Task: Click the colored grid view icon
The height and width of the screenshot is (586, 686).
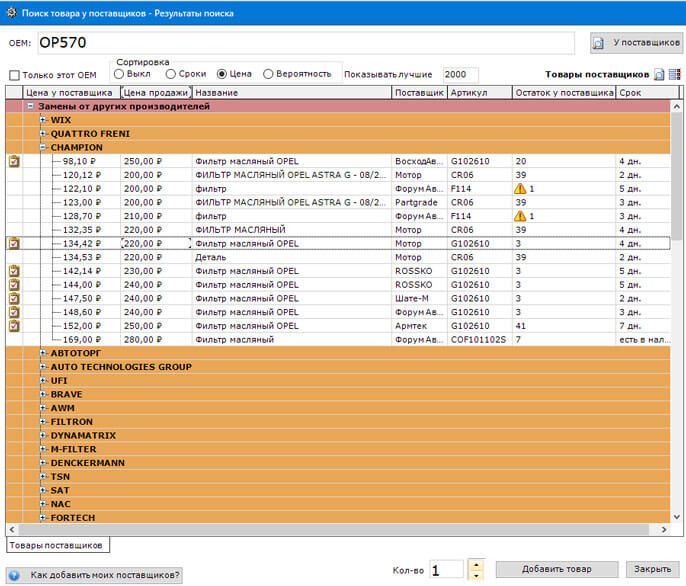Action: pos(674,75)
